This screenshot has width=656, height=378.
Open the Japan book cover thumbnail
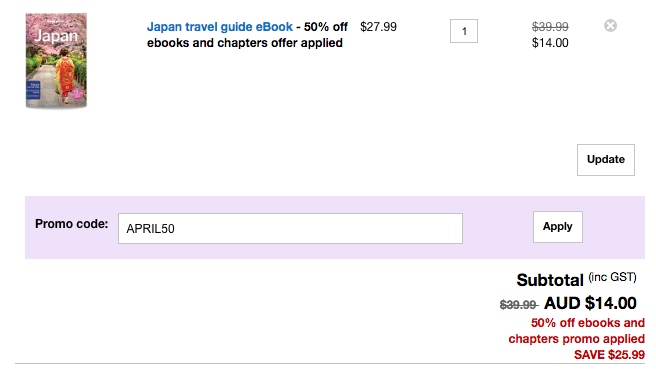point(56,61)
